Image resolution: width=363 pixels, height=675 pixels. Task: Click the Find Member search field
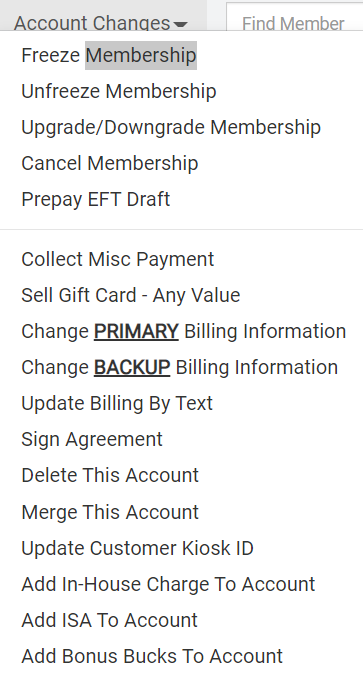pos(295,17)
